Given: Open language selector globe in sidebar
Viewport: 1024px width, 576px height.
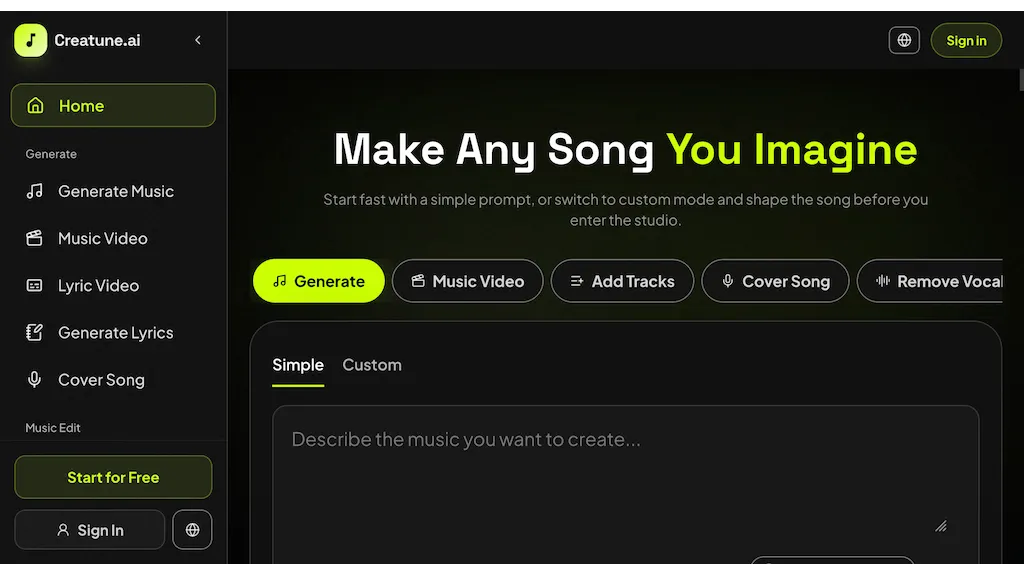Looking at the screenshot, I should pos(192,530).
